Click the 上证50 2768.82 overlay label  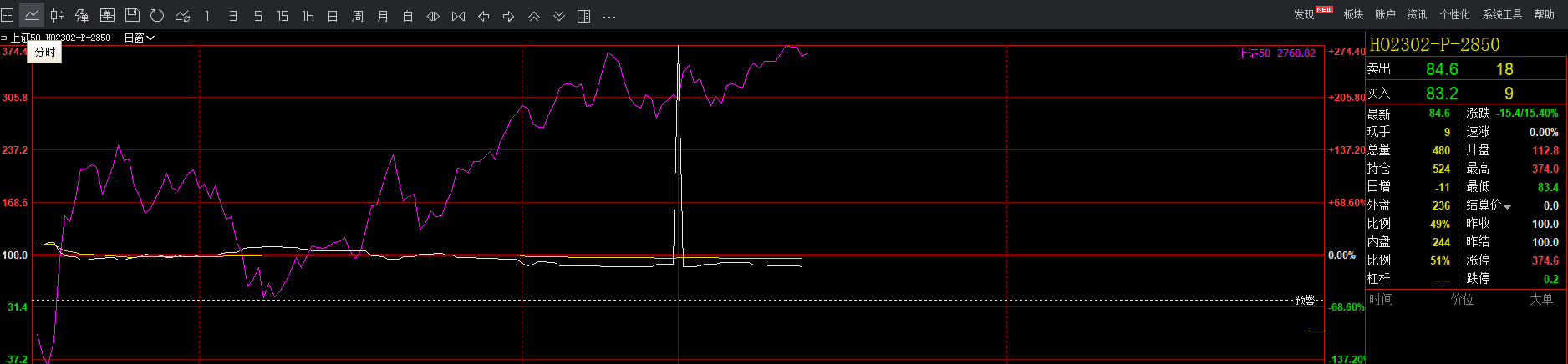[x=1277, y=53]
